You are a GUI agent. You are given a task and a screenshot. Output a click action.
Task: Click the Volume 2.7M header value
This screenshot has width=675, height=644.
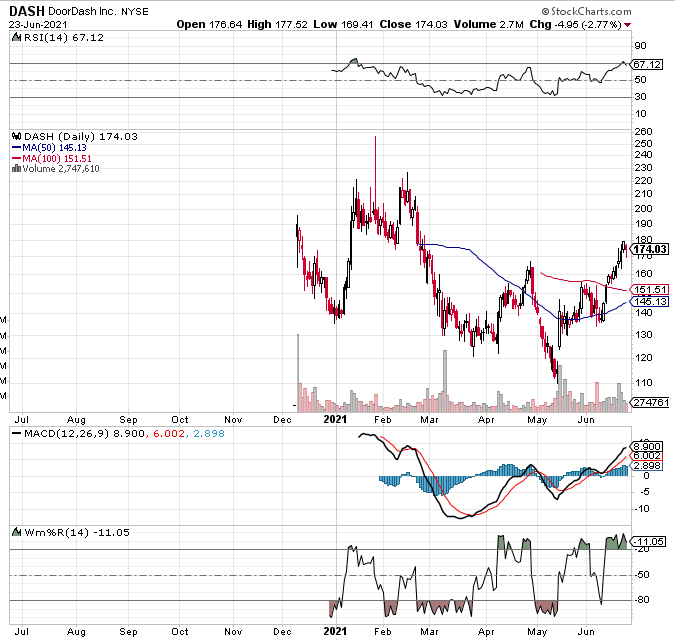(x=489, y=25)
